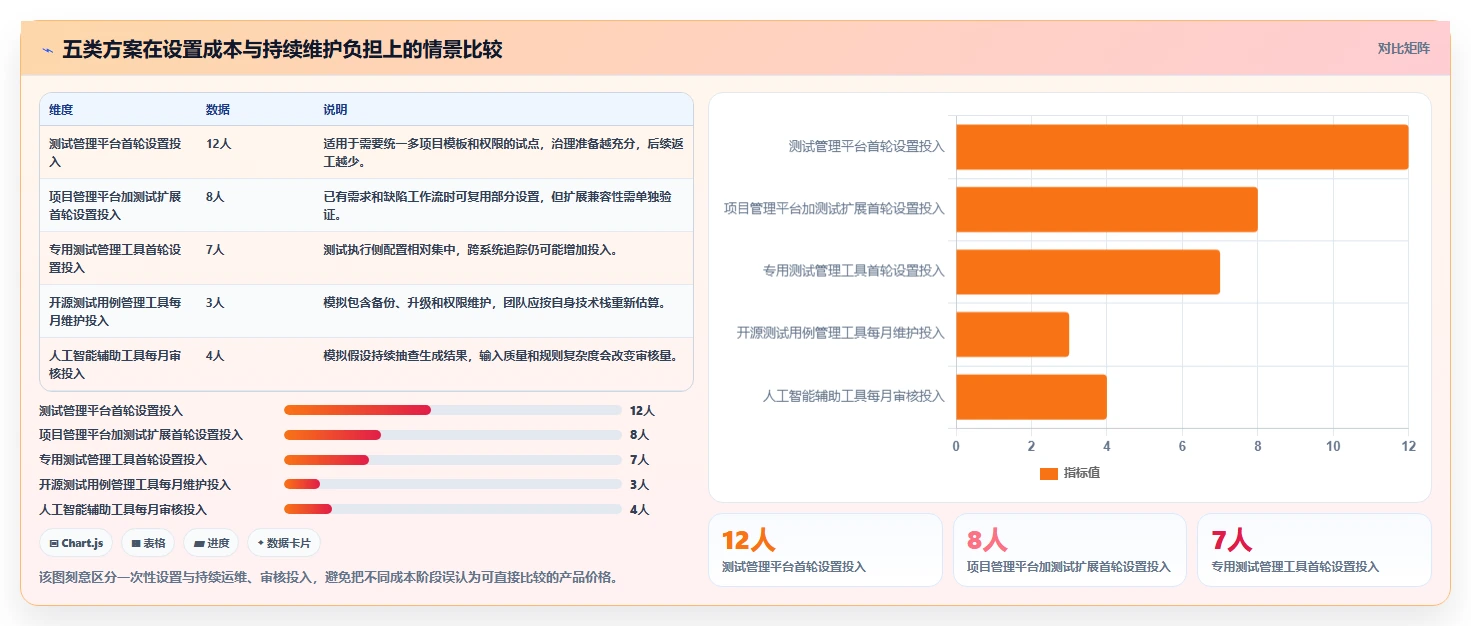Screen dimensions: 1471x626
Task: Click the 数据 column header
Action: [x=218, y=110]
